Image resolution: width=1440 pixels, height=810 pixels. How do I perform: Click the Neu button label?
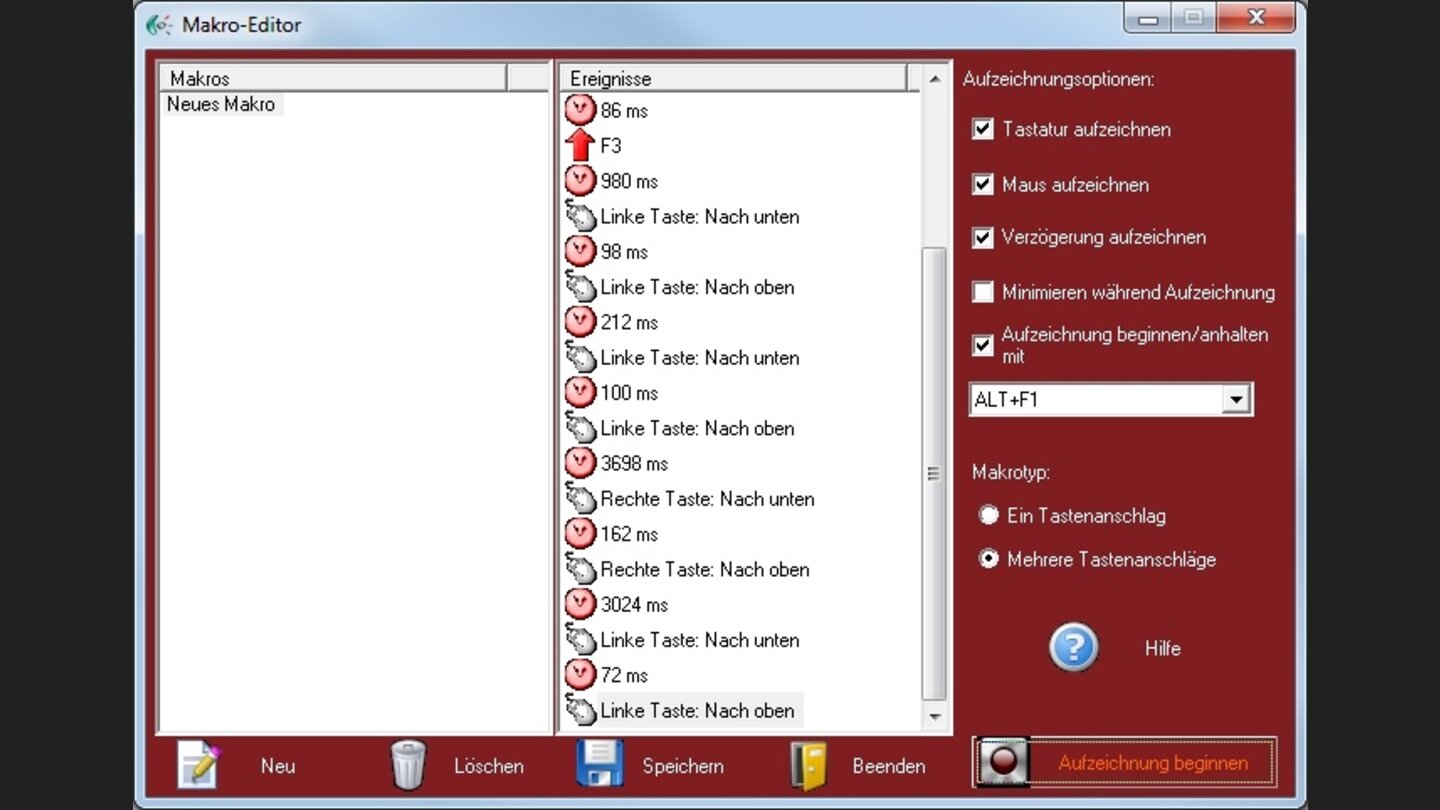(x=278, y=766)
